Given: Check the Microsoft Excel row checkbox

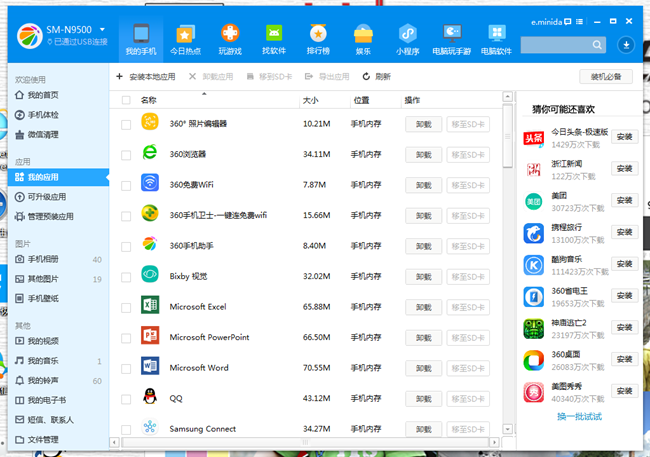Looking at the screenshot, I should click(x=126, y=308).
